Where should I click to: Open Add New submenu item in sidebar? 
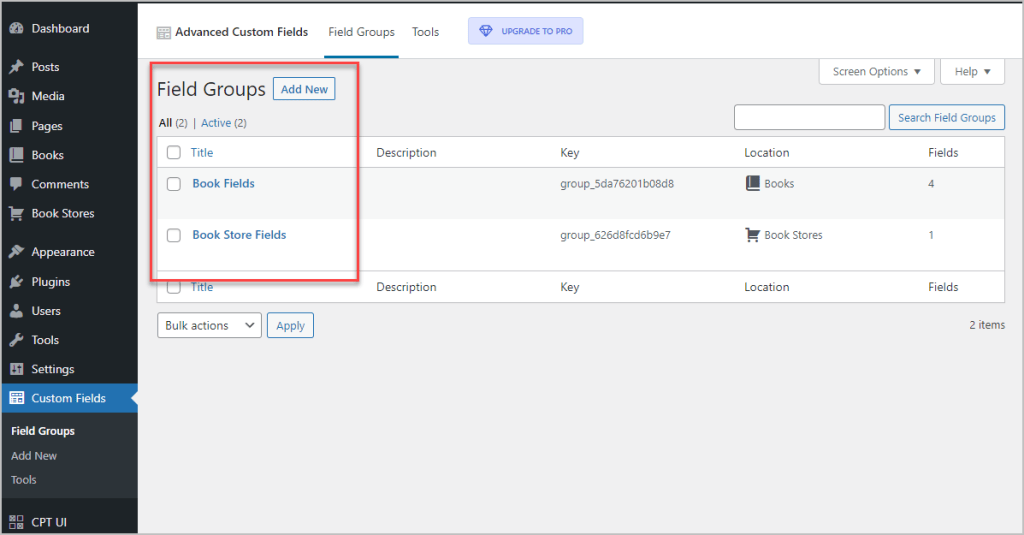point(34,456)
